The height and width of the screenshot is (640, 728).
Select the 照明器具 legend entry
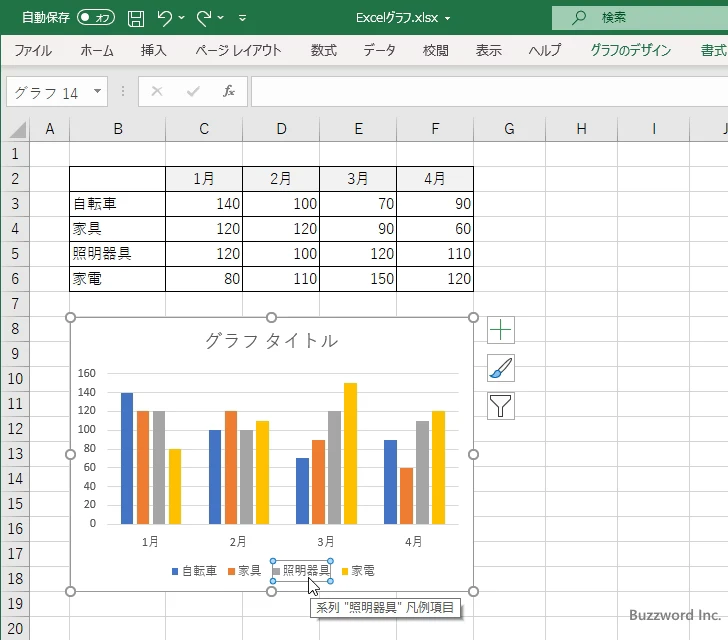(x=302, y=571)
